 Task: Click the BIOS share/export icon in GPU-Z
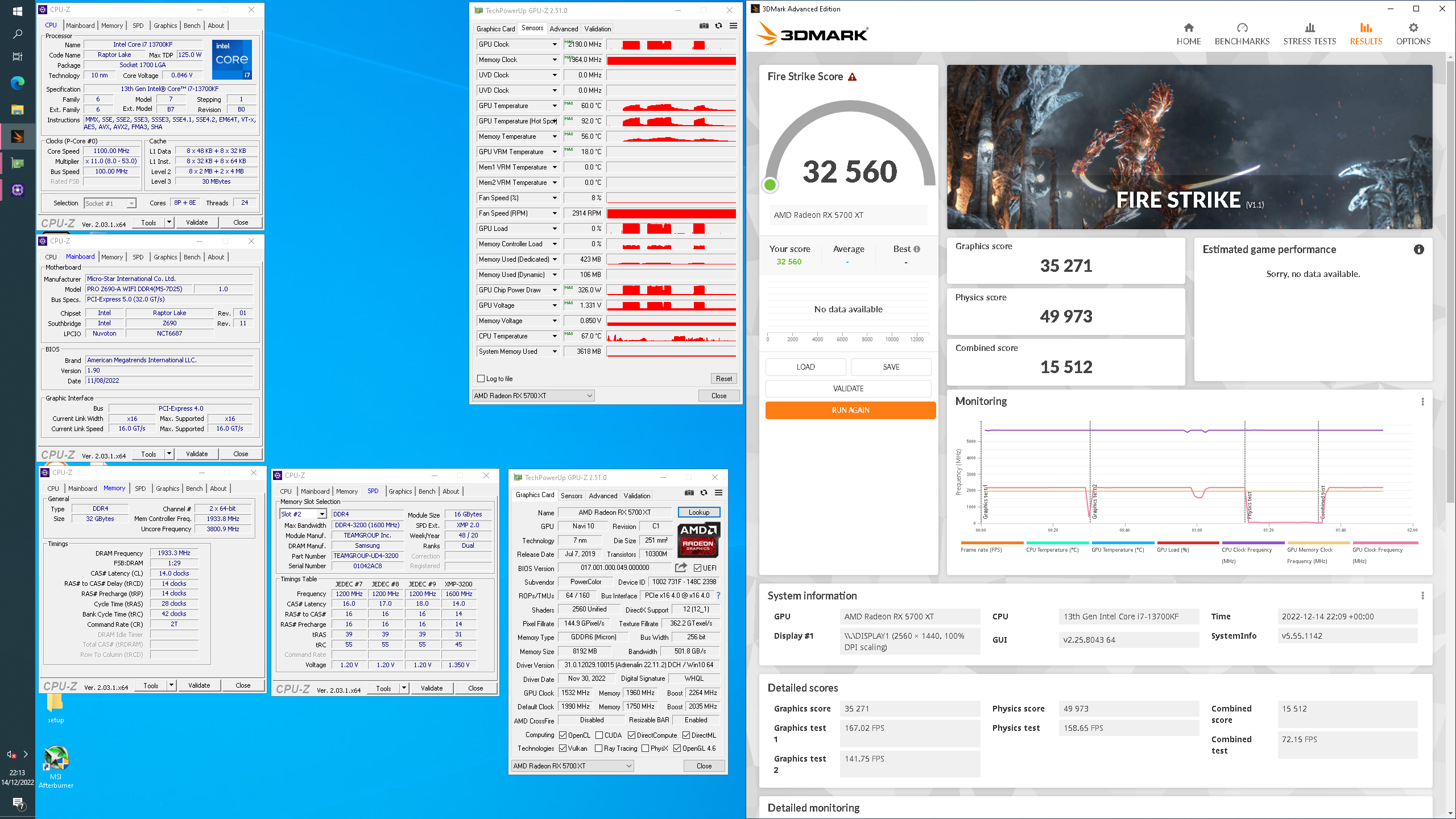(681, 568)
